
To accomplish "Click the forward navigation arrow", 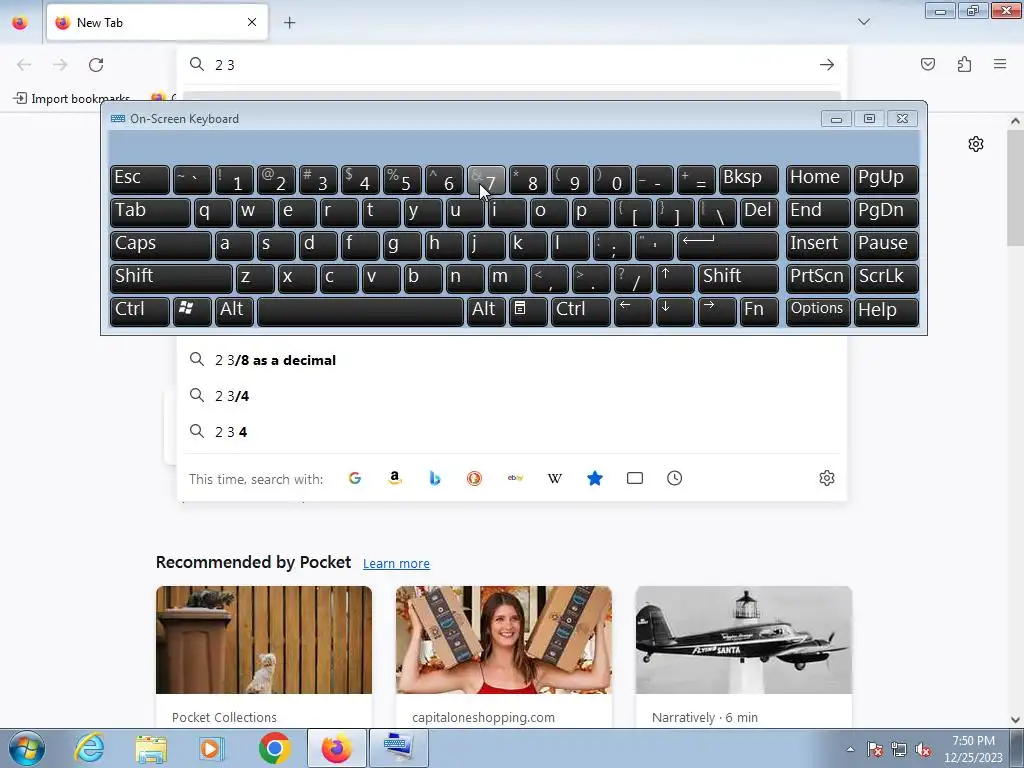I will pyautogui.click(x=60, y=65).
